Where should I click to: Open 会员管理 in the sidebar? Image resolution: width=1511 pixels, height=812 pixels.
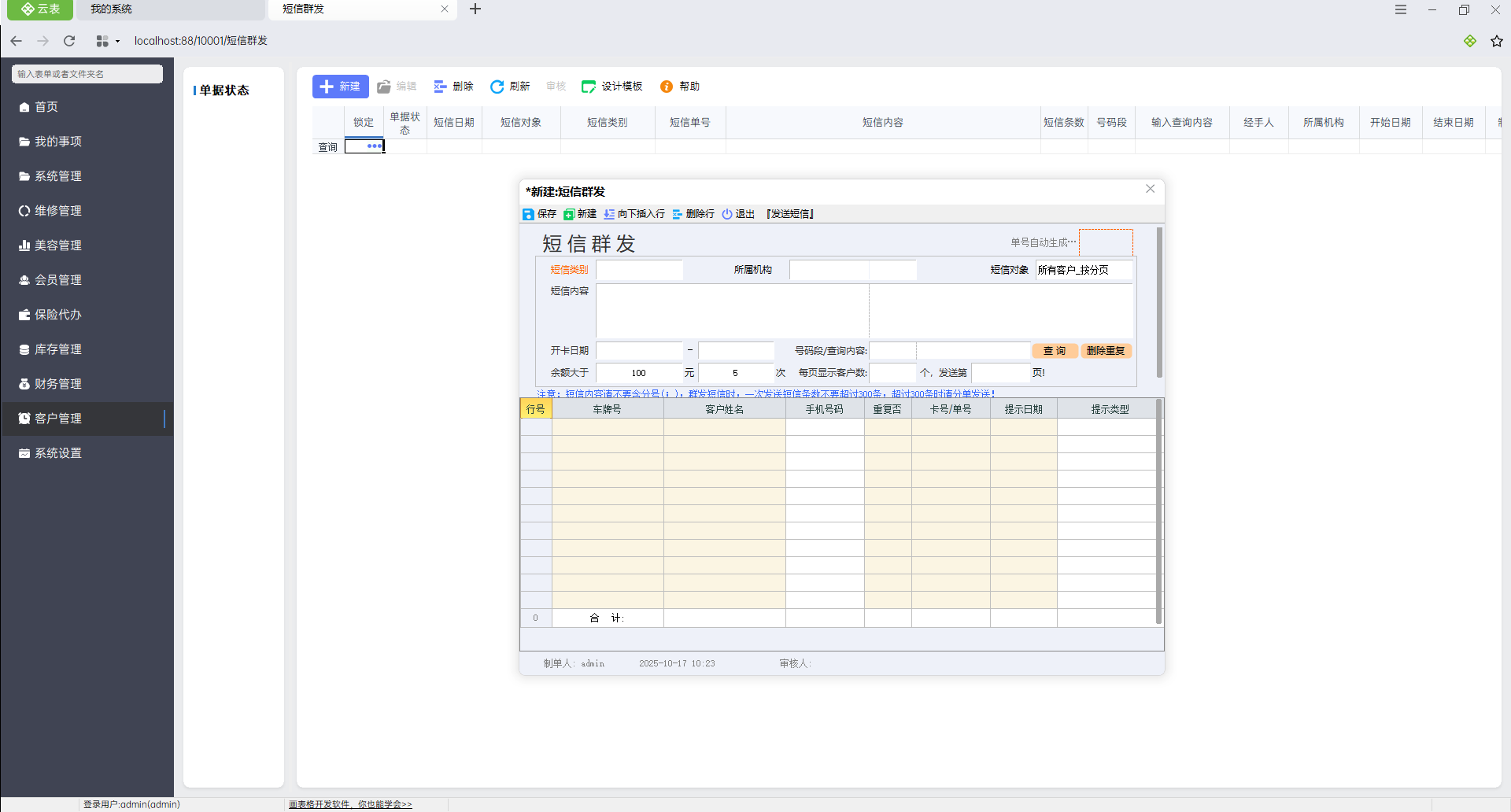click(58, 280)
